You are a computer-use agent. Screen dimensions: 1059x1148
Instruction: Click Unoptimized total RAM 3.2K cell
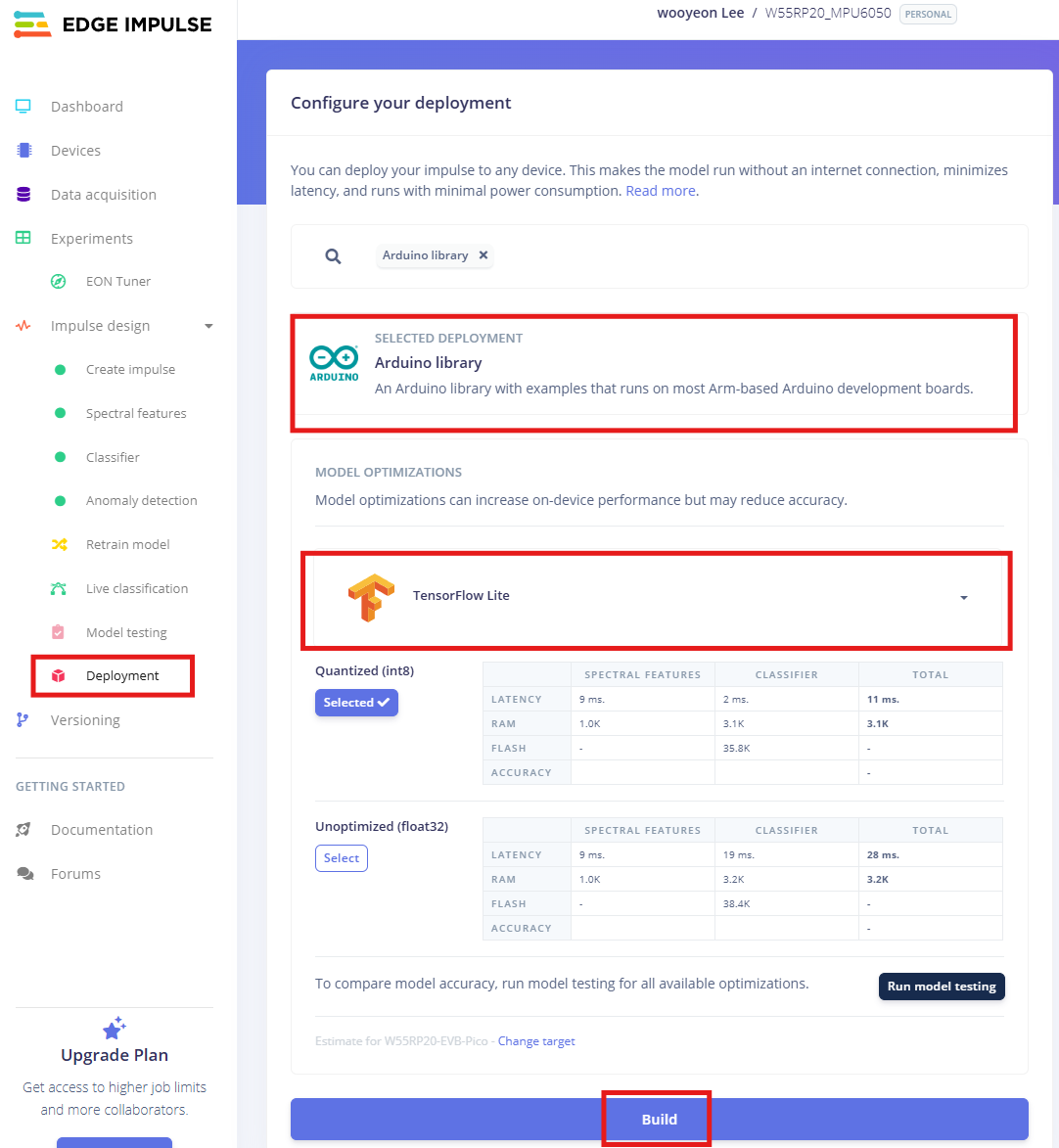click(930, 879)
